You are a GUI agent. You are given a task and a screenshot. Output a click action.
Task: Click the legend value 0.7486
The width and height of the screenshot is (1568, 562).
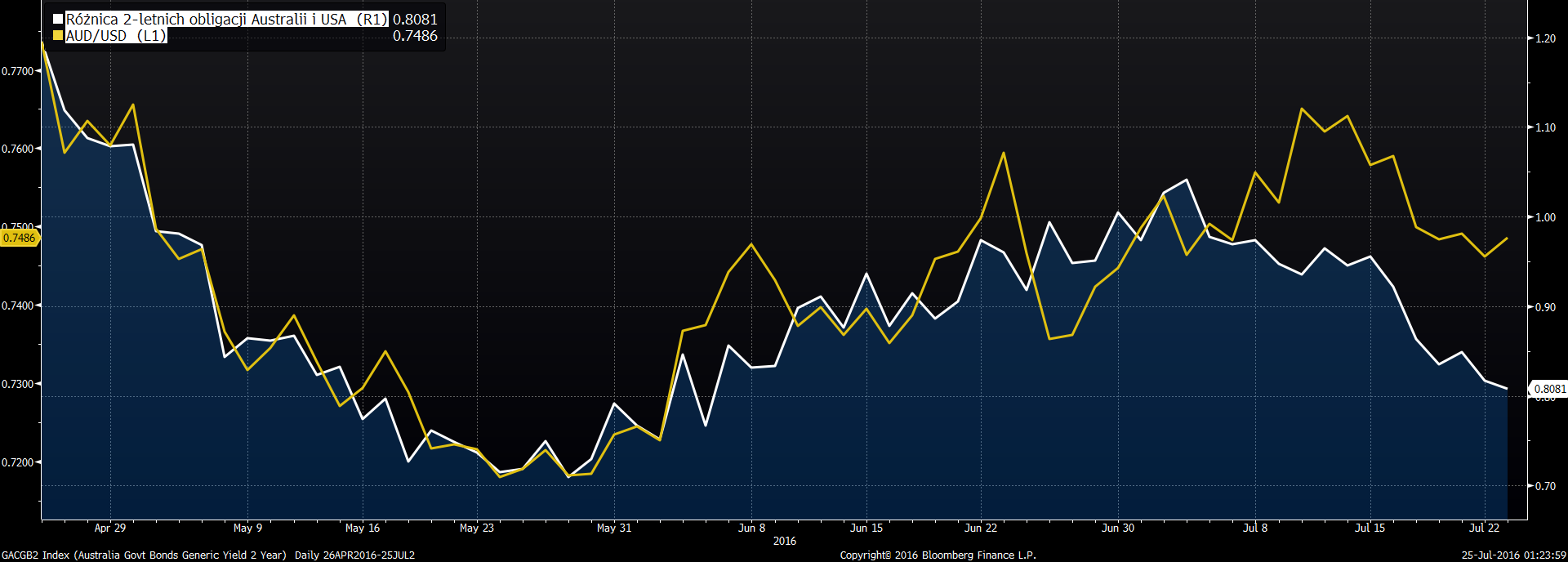[415, 35]
